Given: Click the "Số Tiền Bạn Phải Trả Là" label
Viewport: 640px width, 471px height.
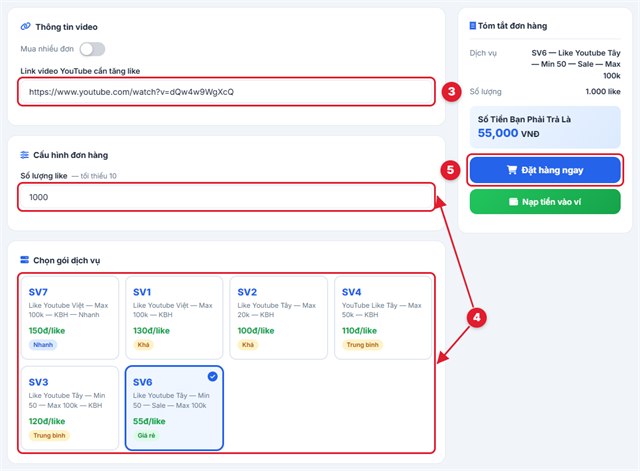Looking at the screenshot, I should point(524,119).
